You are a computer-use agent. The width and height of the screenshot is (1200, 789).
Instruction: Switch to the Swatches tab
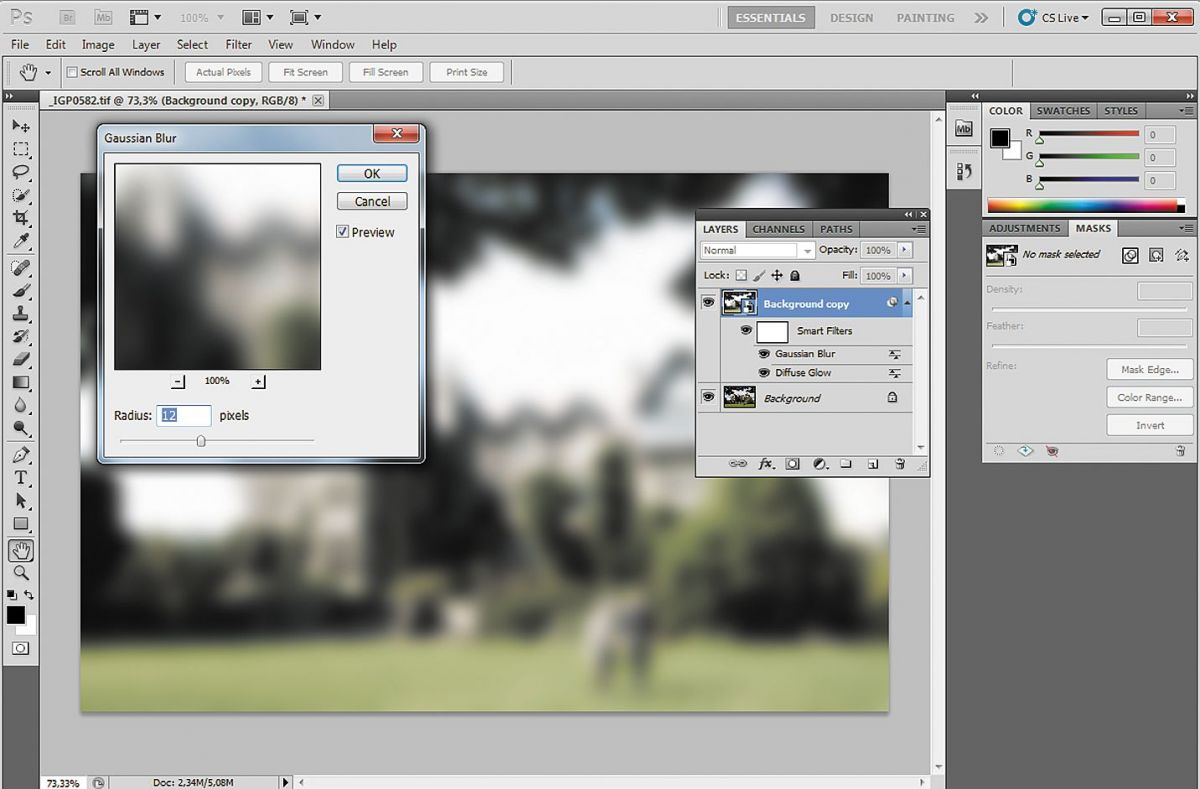(1063, 111)
